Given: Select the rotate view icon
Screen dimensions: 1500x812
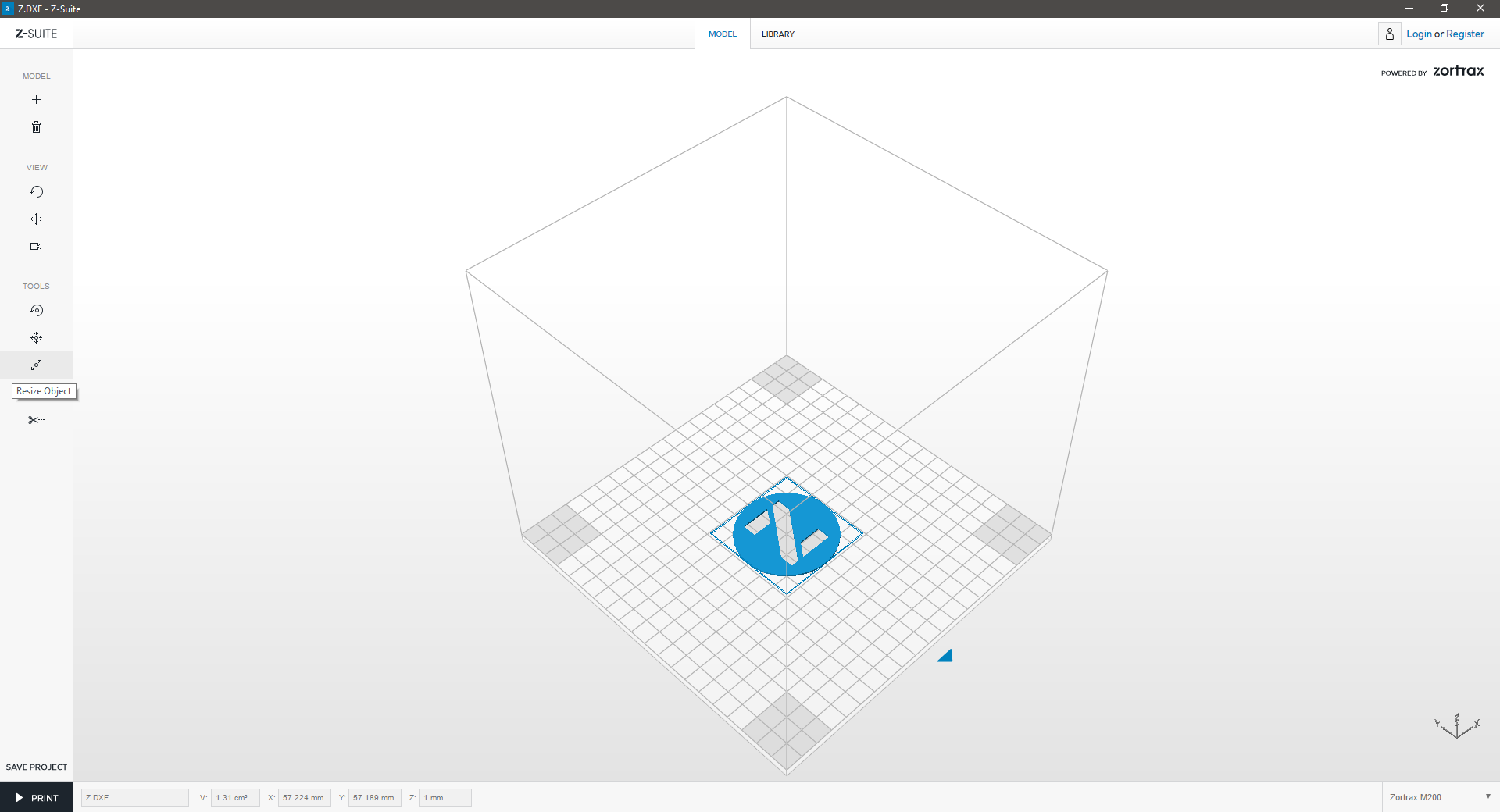Looking at the screenshot, I should coord(36,192).
